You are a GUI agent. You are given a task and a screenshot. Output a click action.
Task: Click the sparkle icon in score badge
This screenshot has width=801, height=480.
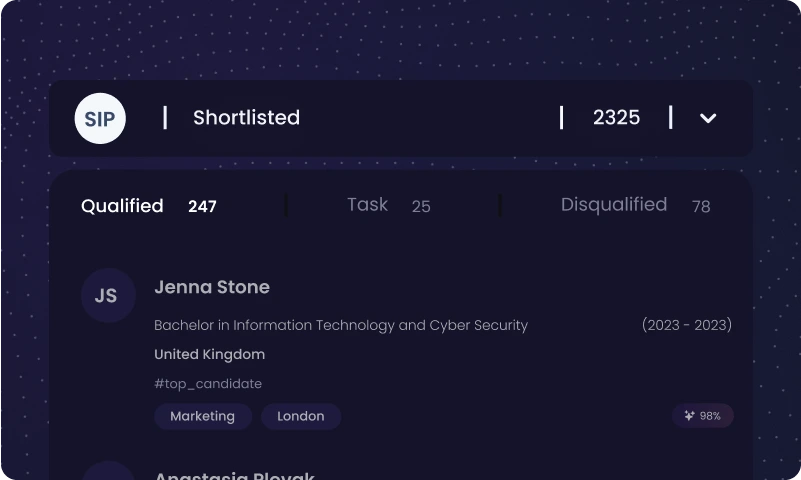[689, 416]
